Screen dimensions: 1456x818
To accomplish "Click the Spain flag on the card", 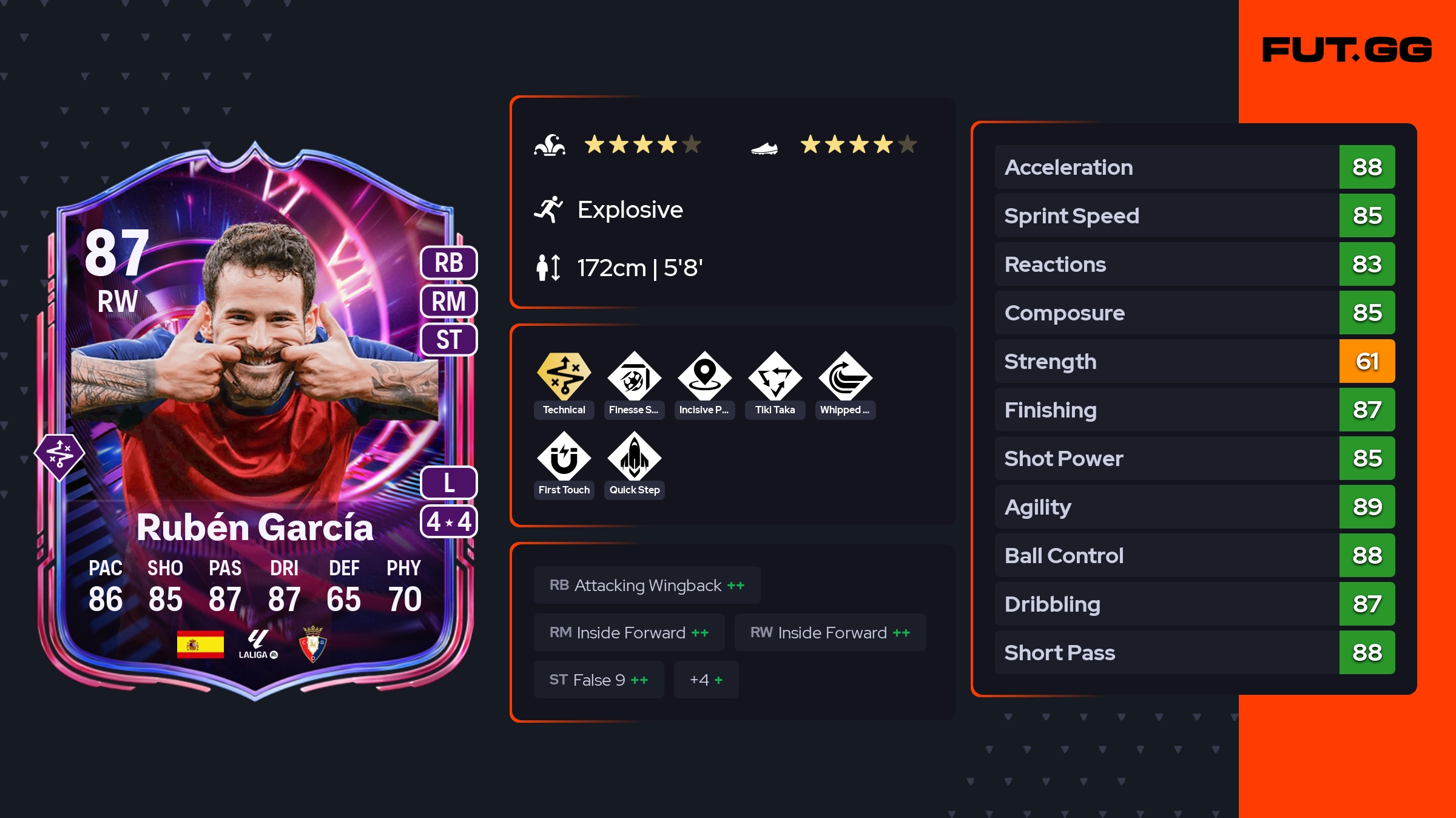I will tap(200, 644).
